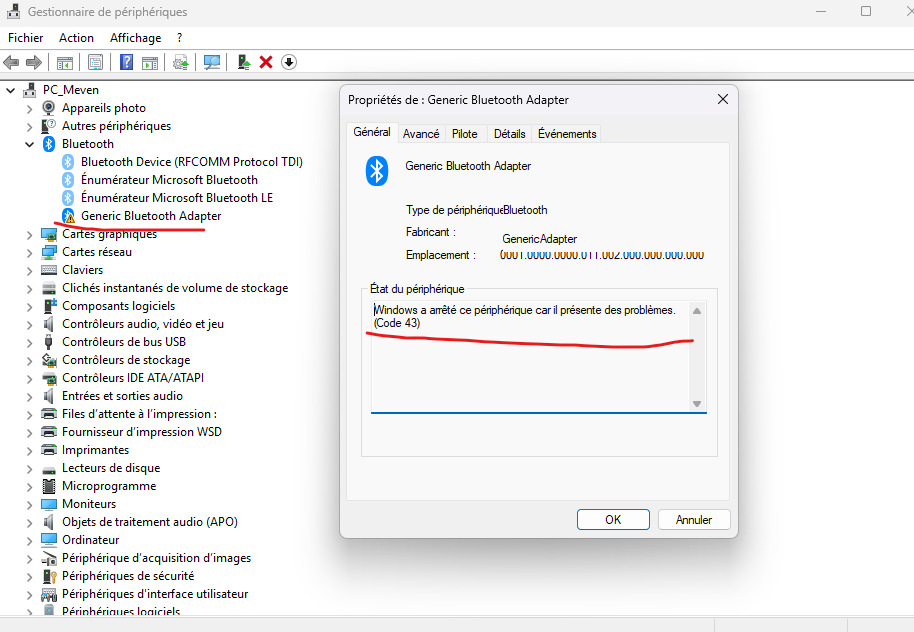Select Objets de traitement audio (APO)
Viewport: 914px width, 632px height.
click(150, 522)
